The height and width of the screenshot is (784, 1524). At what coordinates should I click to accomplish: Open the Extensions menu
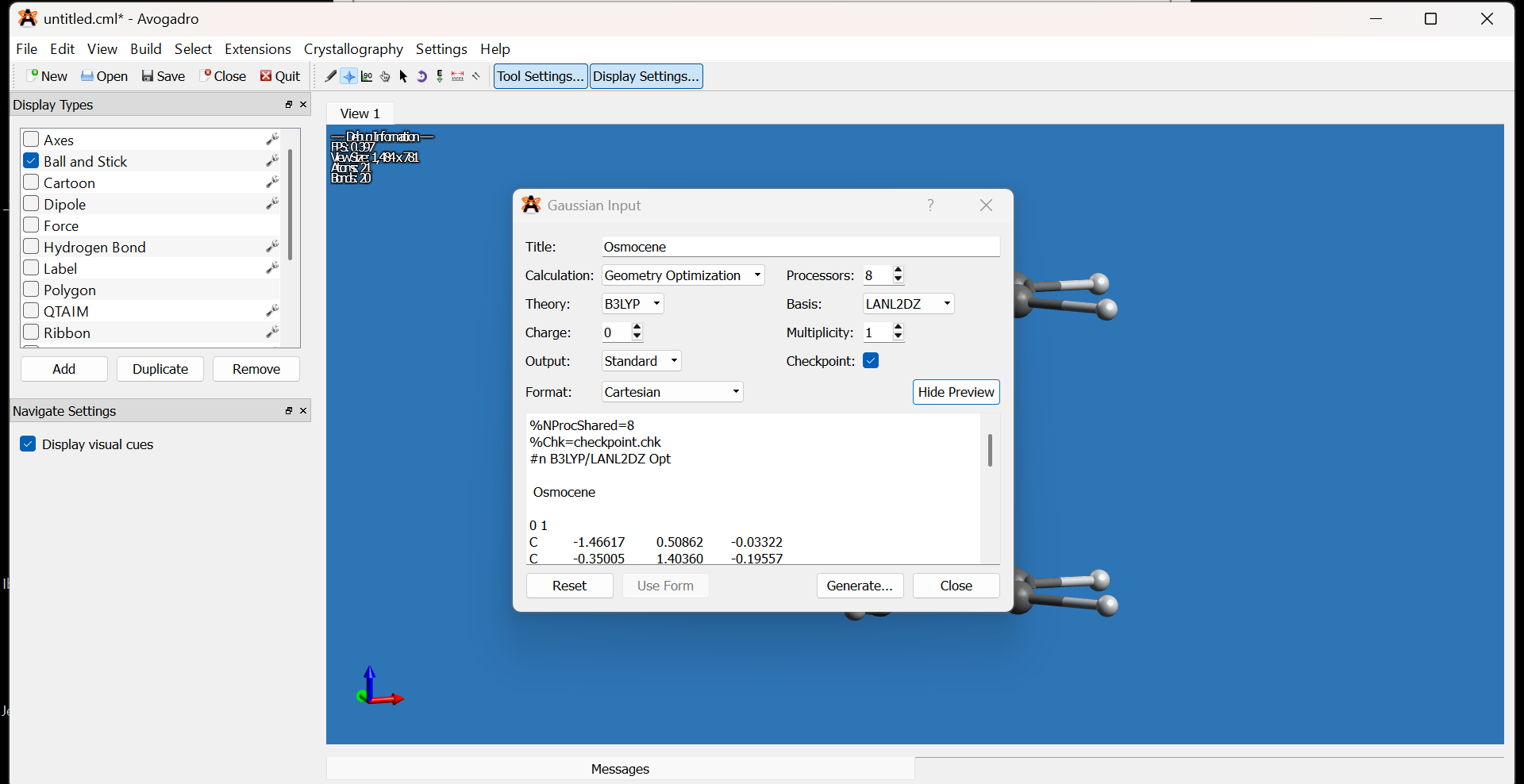(258, 49)
